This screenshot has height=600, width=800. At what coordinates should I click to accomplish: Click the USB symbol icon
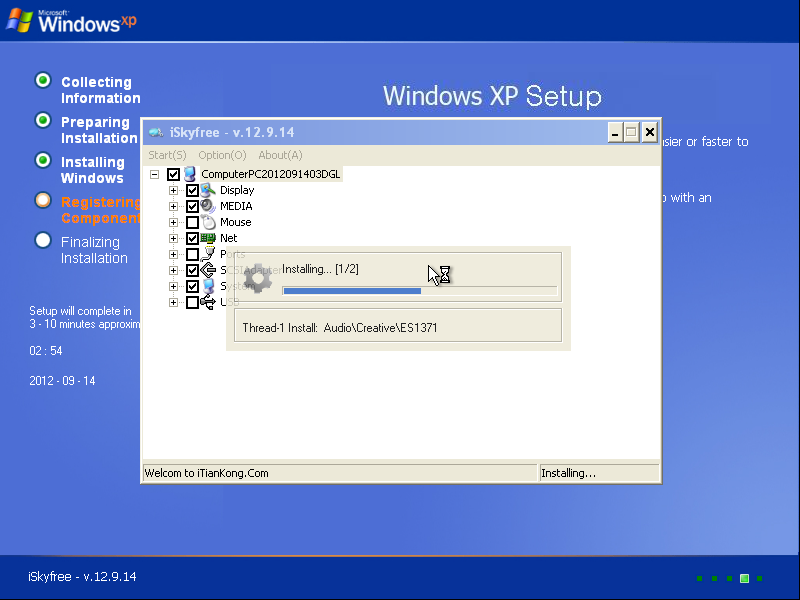click(x=208, y=302)
